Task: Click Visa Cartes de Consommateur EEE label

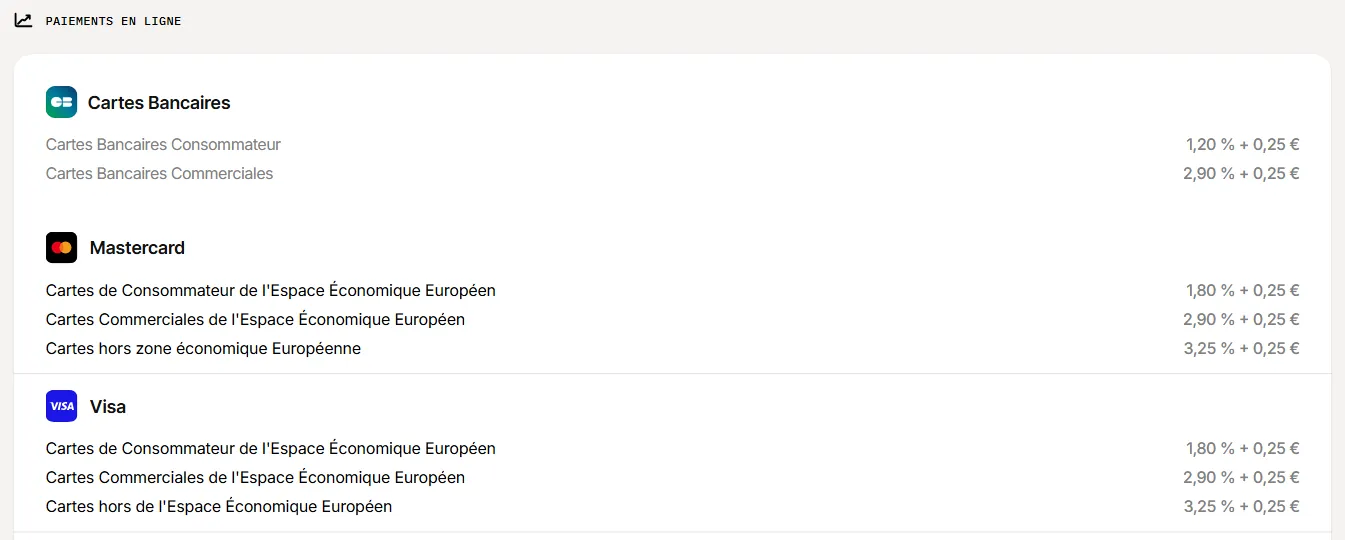Action: pos(271,449)
